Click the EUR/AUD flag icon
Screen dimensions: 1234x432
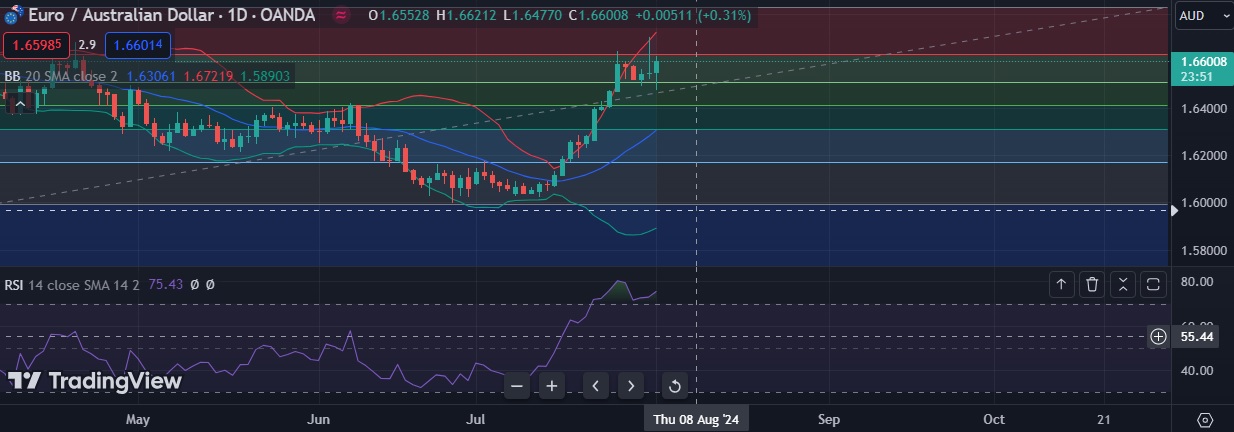coord(15,15)
